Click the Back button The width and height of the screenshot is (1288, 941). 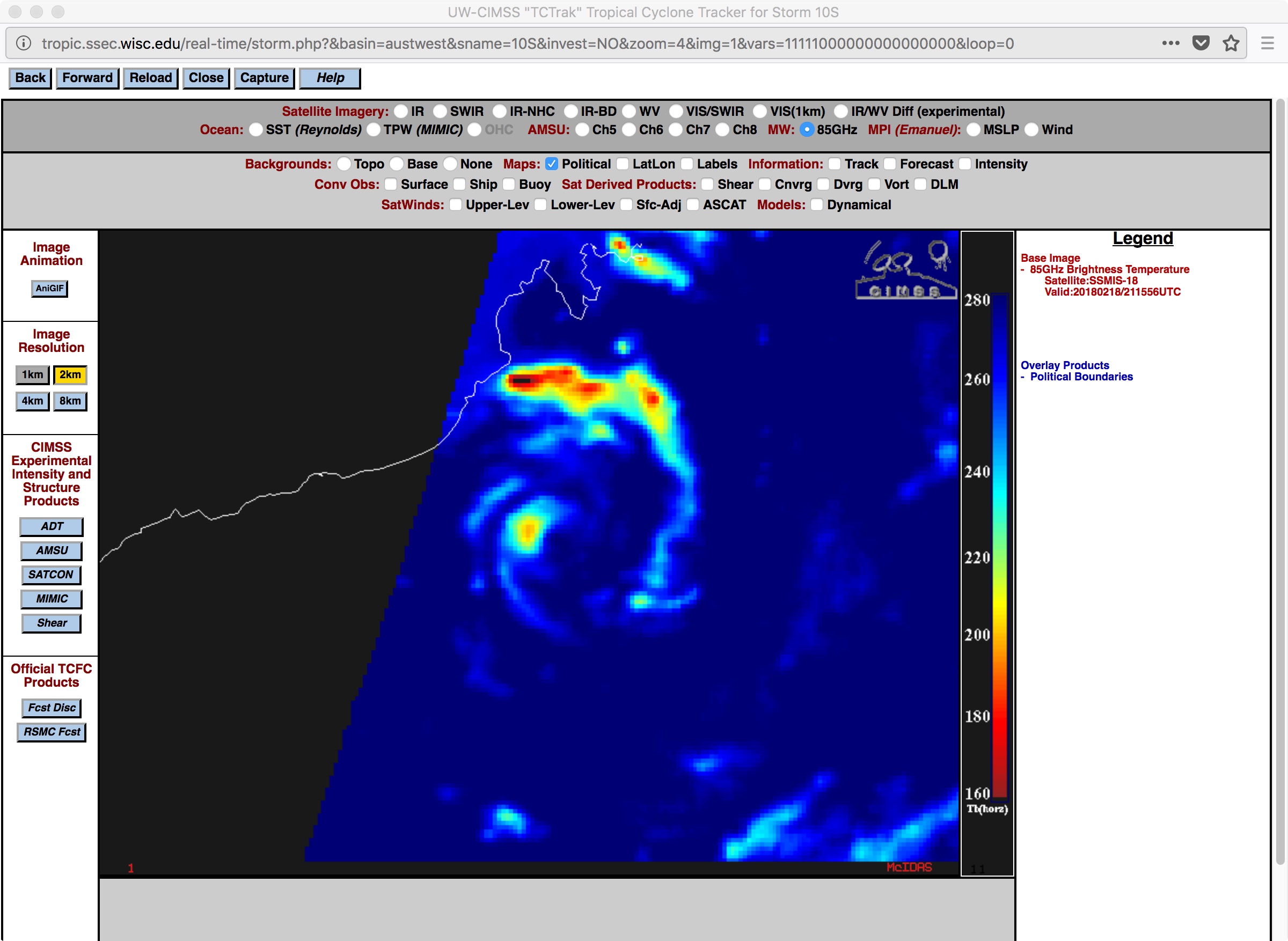coord(30,78)
